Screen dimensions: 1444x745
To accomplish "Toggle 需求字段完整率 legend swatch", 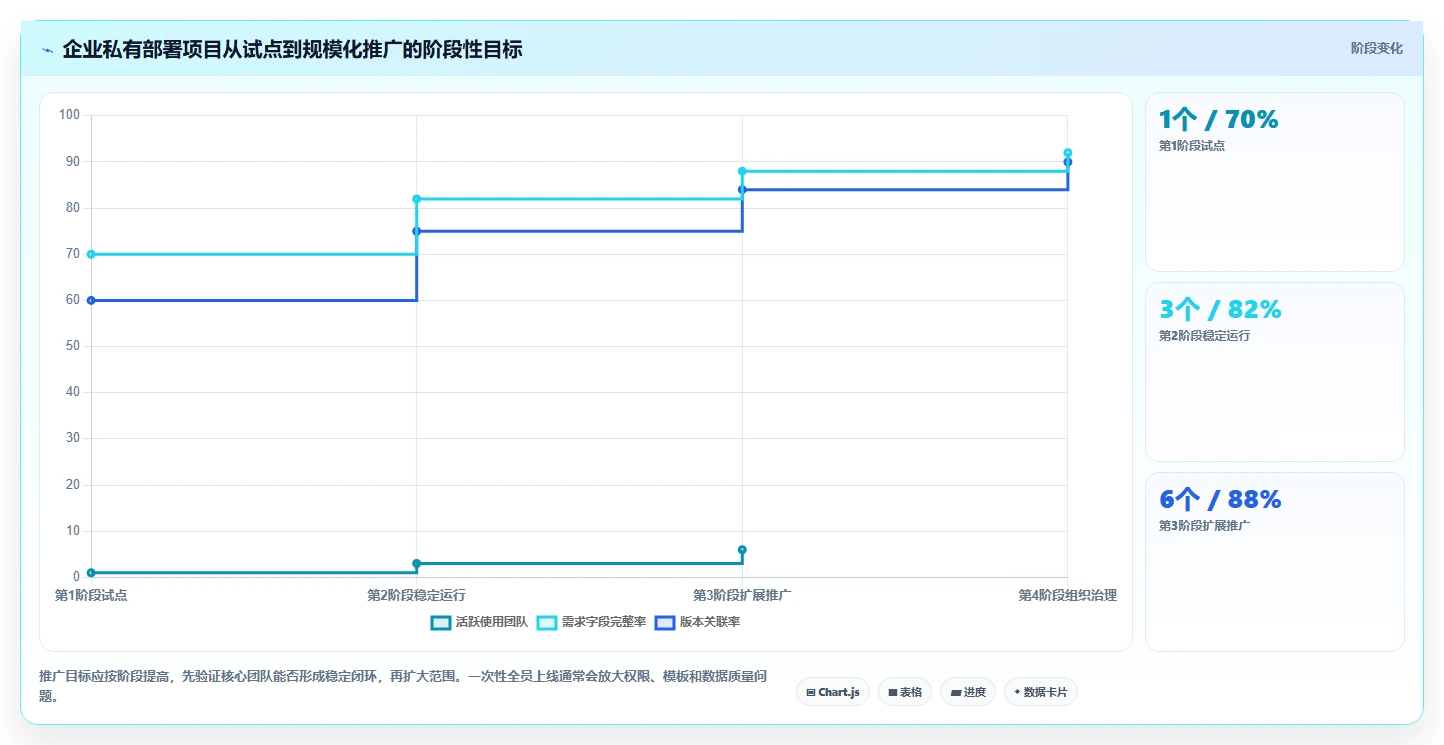I will point(547,622).
